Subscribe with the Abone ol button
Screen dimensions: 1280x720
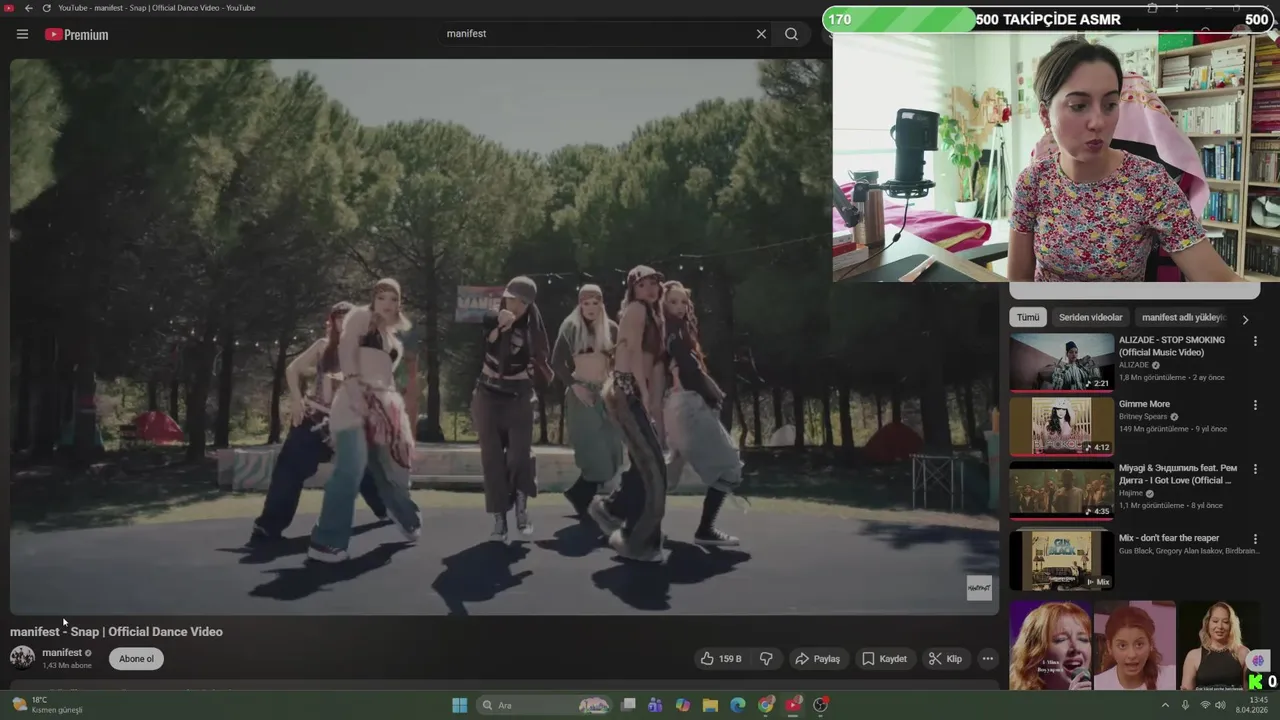coord(137,659)
